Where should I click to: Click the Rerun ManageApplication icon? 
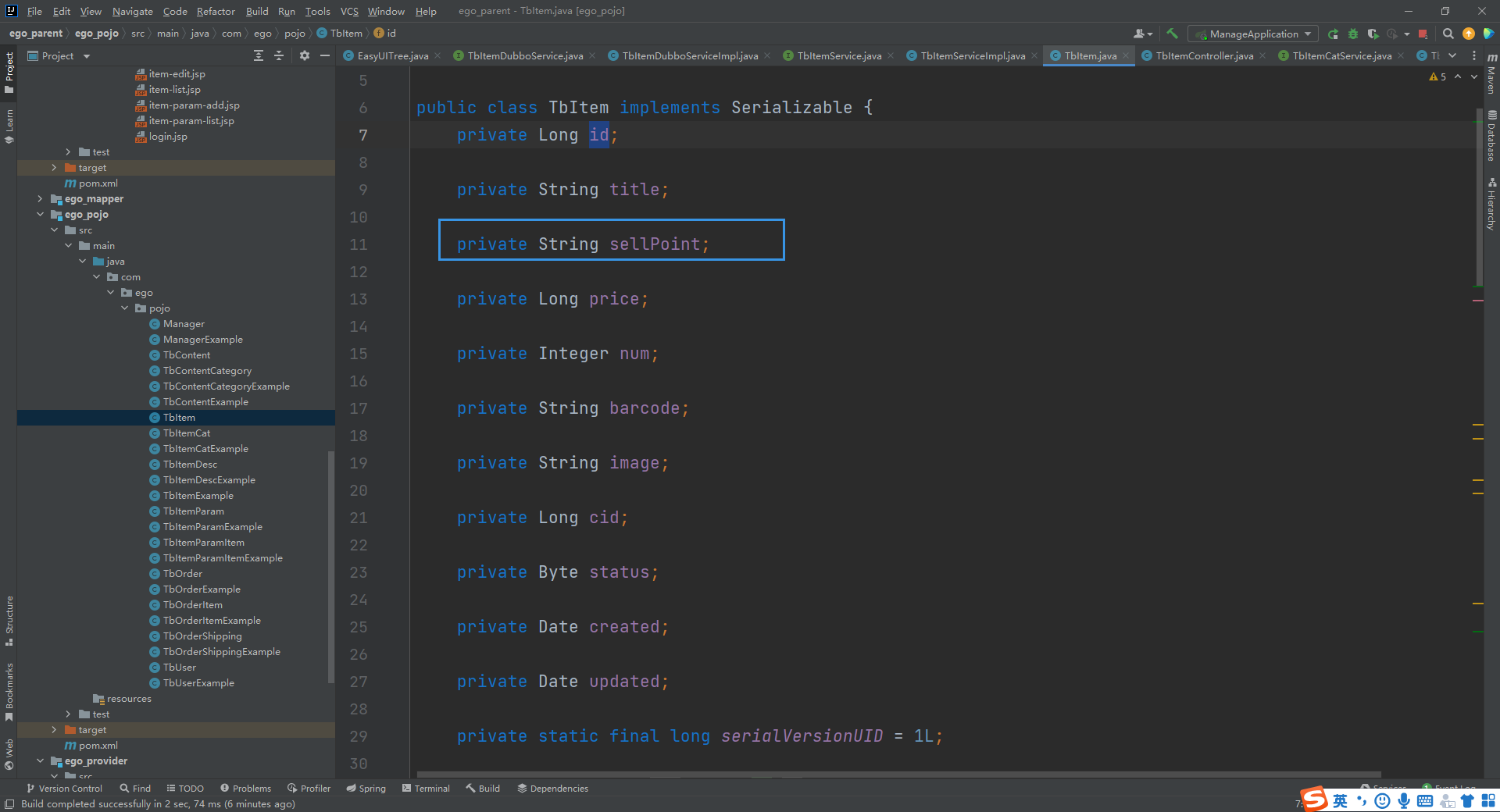coord(1333,34)
